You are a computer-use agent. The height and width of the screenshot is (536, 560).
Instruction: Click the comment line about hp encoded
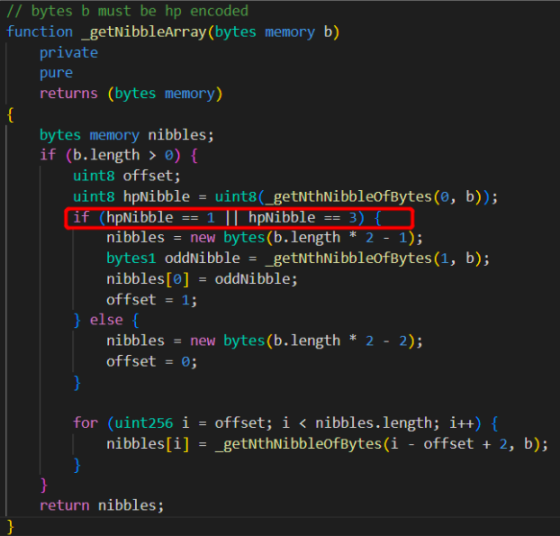[x=127, y=11]
